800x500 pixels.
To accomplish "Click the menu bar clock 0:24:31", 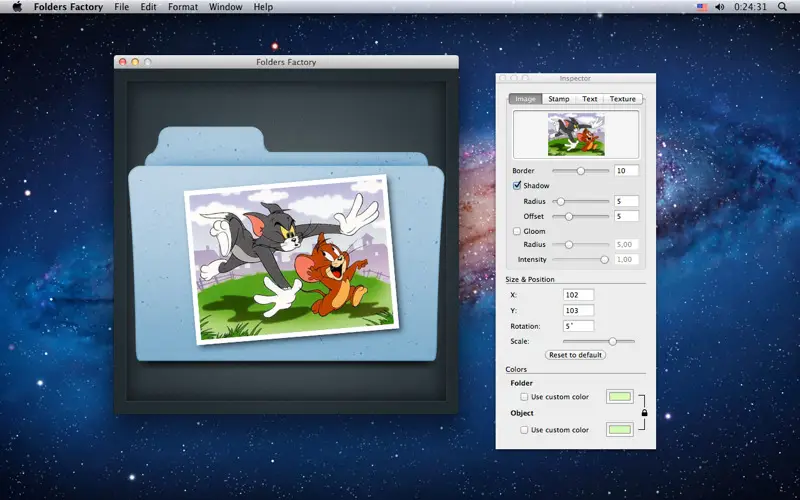I will [750, 7].
